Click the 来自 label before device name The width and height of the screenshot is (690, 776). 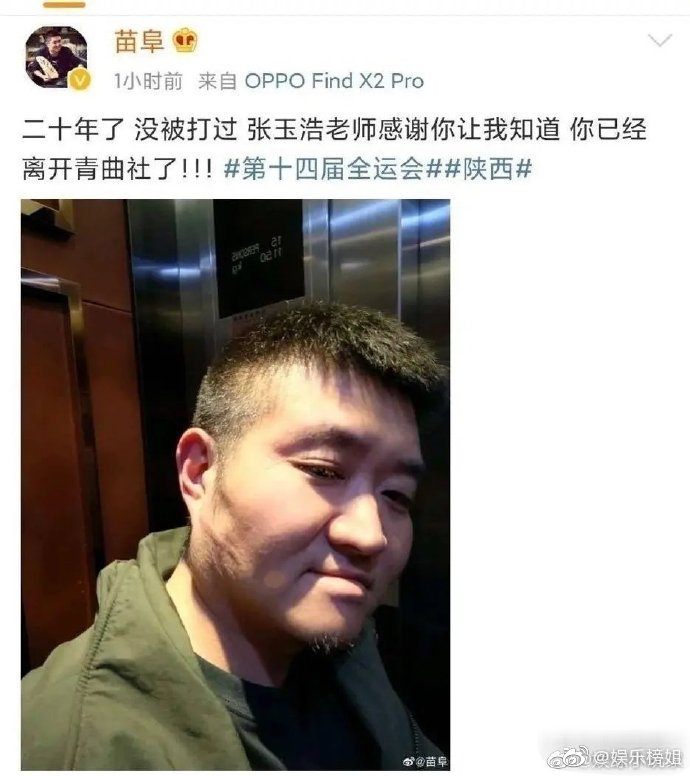point(217,81)
